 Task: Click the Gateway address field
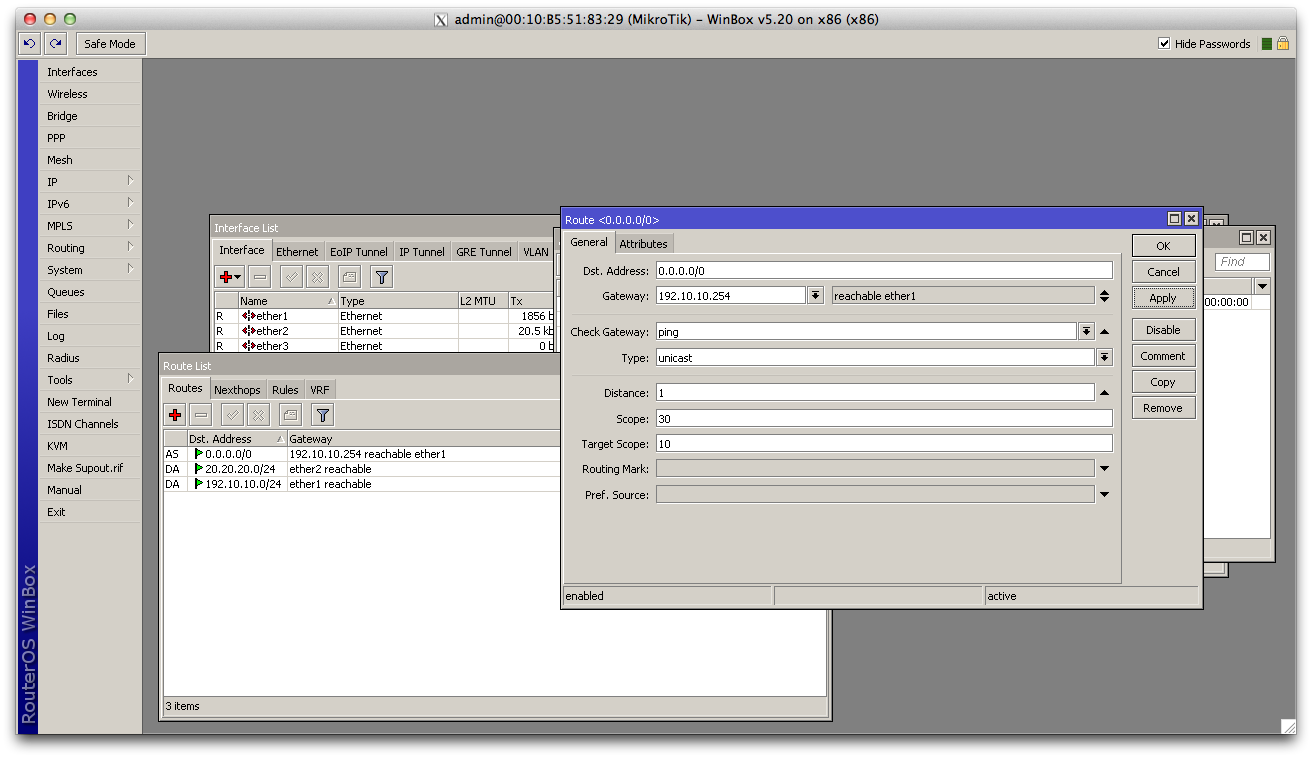coord(731,295)
